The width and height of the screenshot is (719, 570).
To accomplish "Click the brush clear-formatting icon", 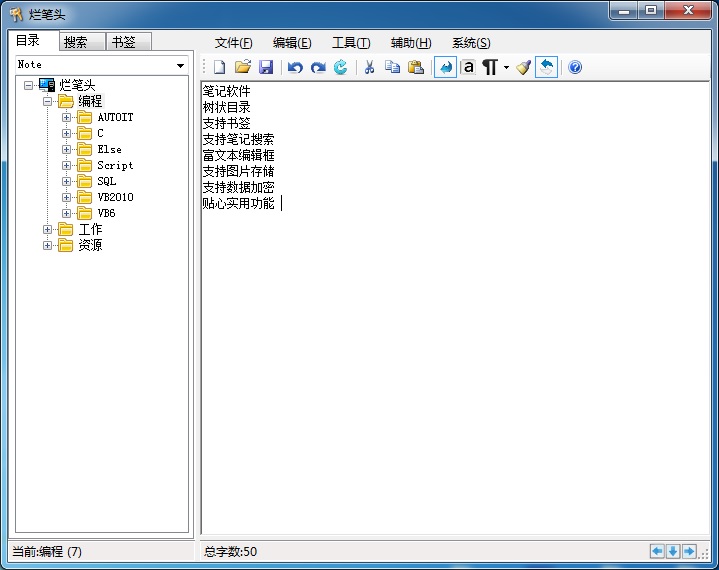I will 523,67.
